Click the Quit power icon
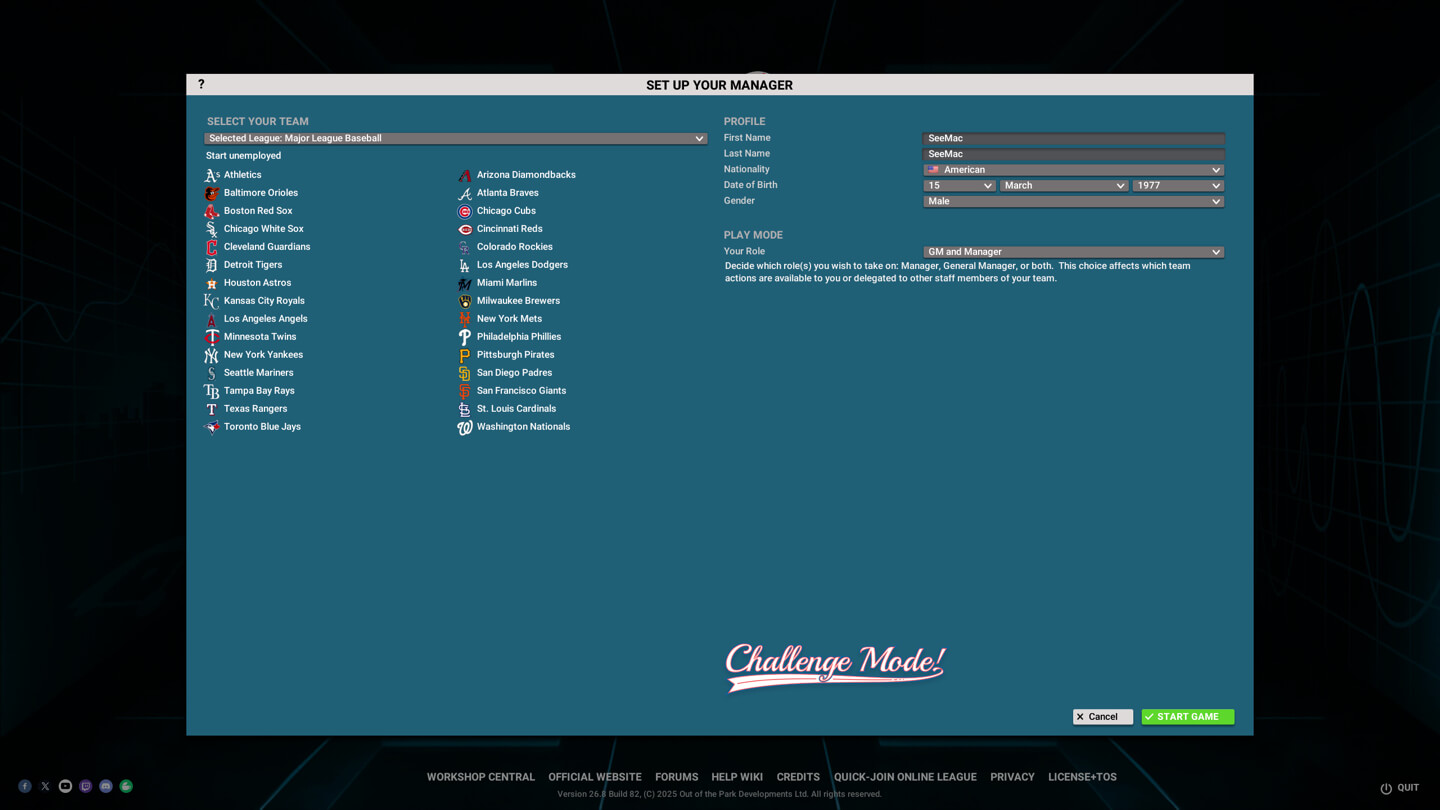 click(x=1386, y=788)
